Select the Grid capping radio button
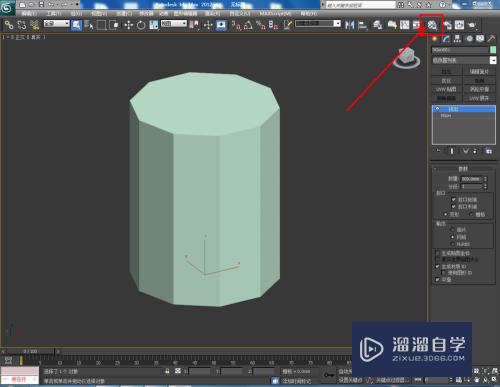Viewport: 500px width, 387px height. point(471,214)
